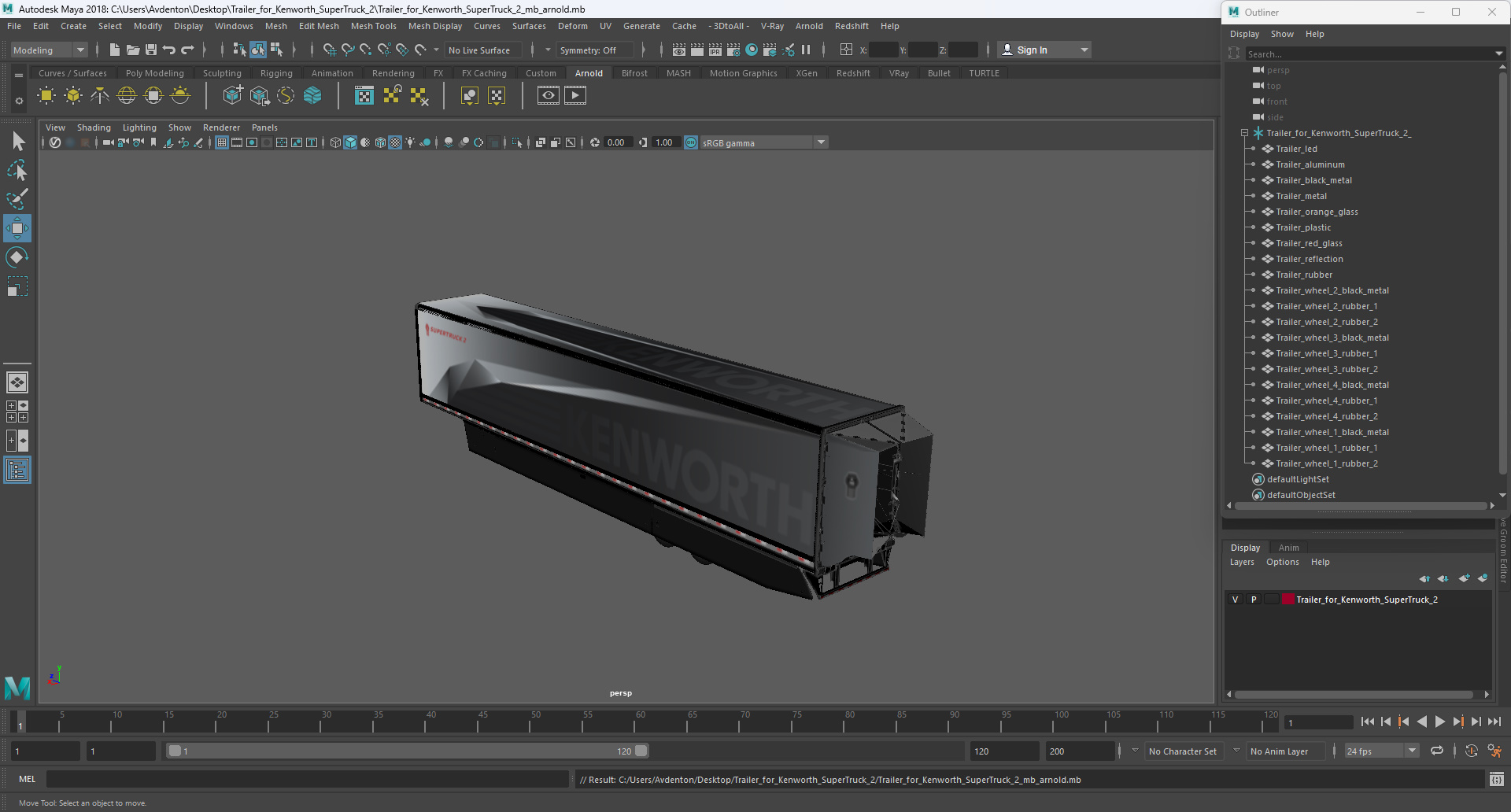Screen dimensions: 1511x812
Task: Click create new layer icon in Display panel
Action: [1464, 578]
